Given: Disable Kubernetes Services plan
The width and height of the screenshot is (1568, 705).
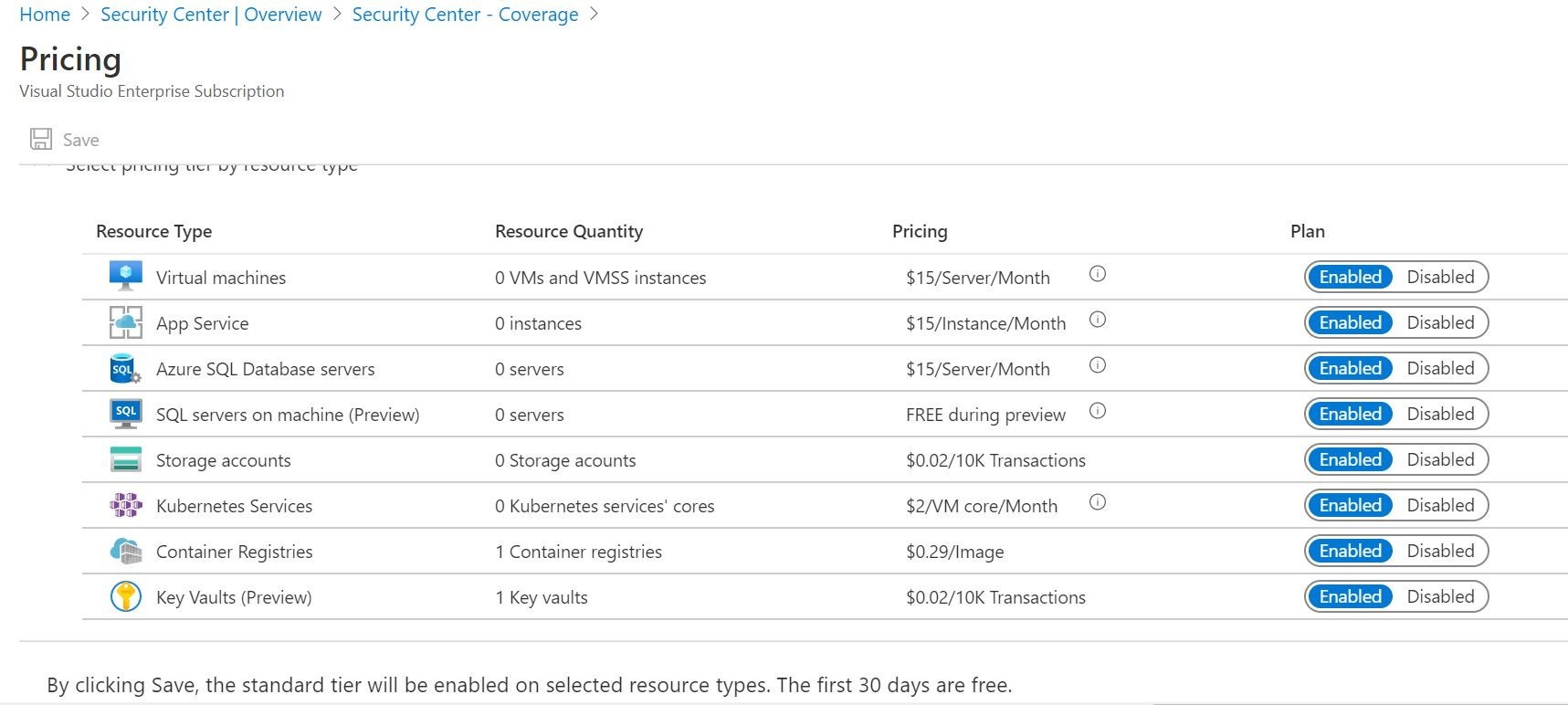Looking at the screenshot, I should (1440, 505).
